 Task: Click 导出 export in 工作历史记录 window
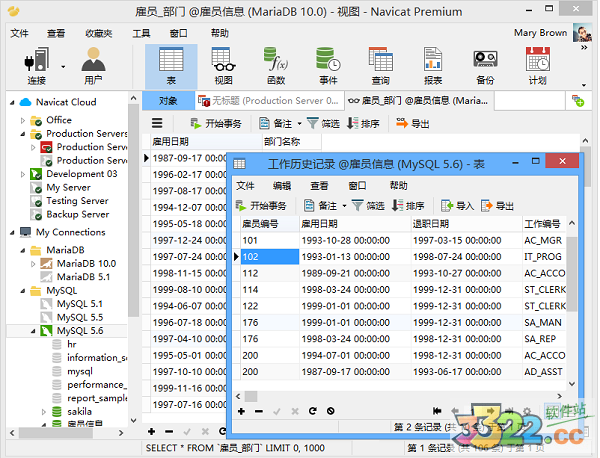497,206
